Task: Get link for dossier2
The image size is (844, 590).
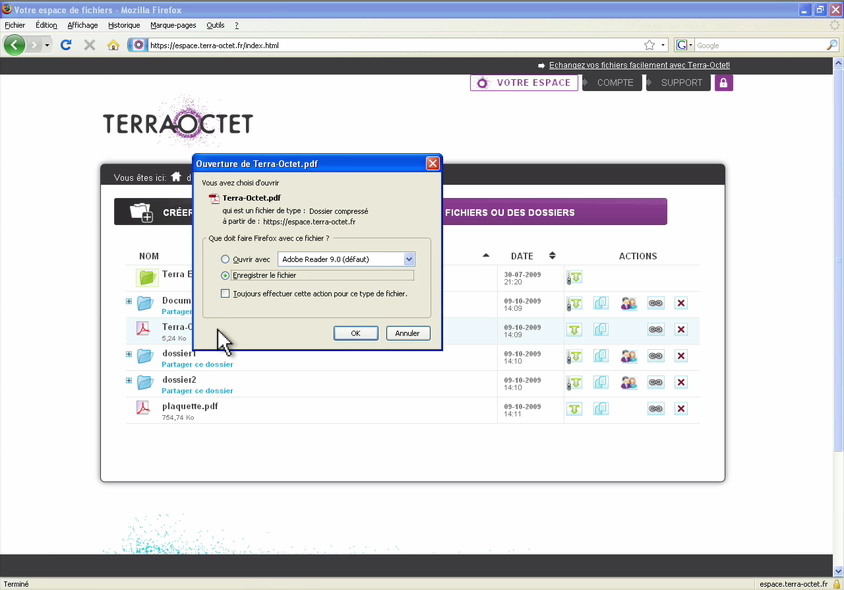Action: (655, 382)
